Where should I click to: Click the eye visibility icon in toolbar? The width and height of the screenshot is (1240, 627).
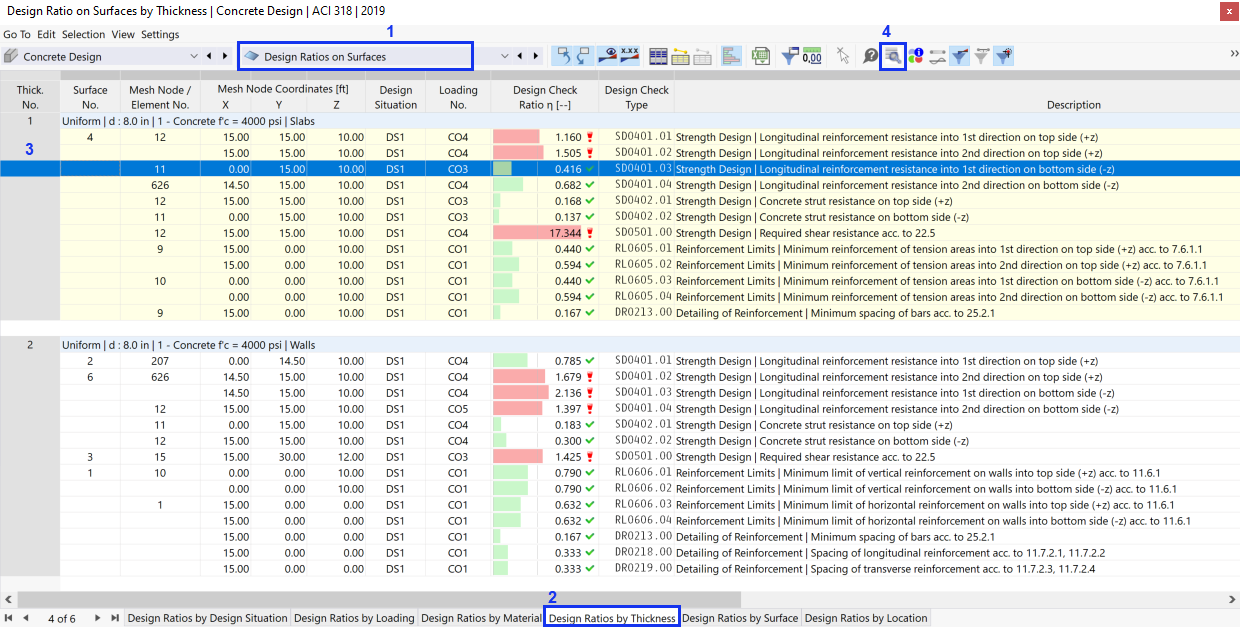(x=610, y=57)
